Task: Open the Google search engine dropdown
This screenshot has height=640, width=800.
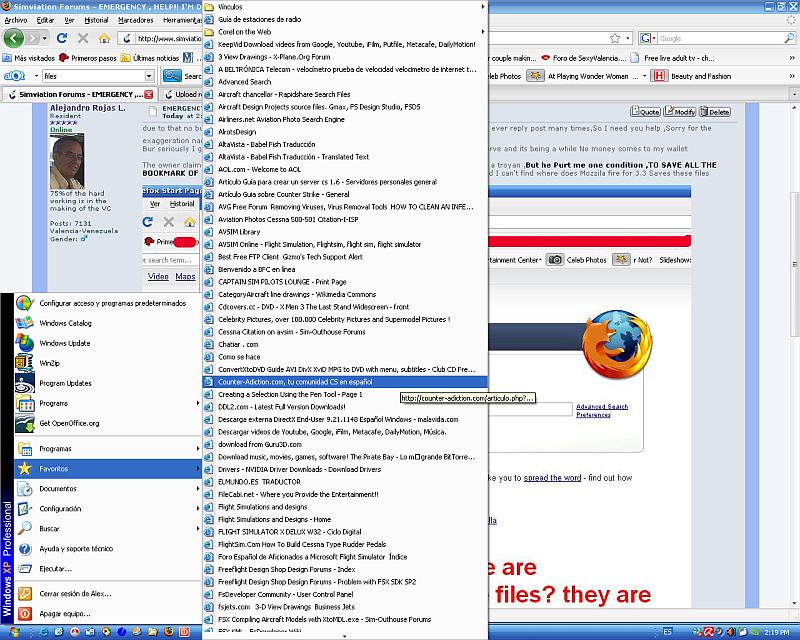Action: click(647, 38)
